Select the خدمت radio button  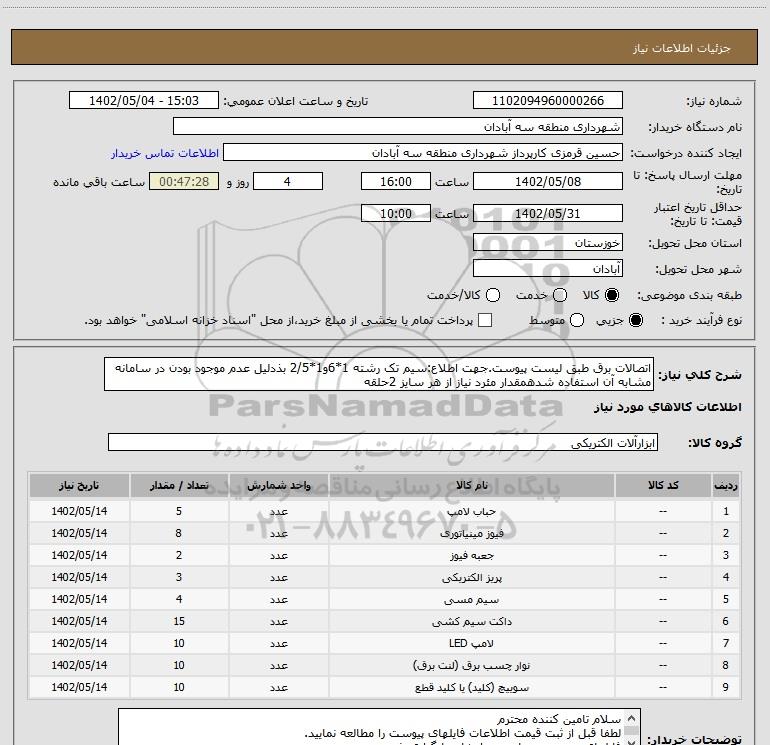[560, 295]
